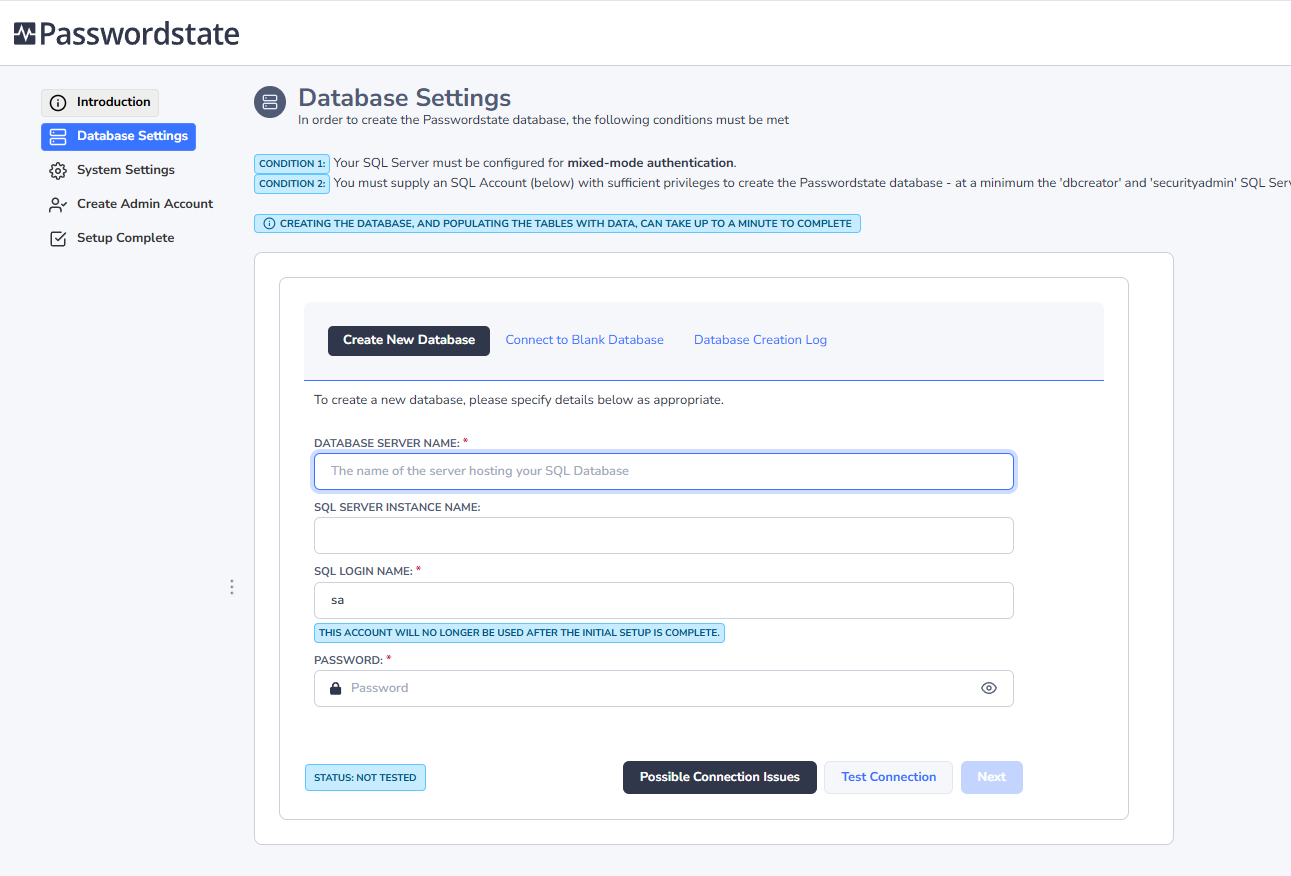Image resolution: width=1291 pixels, height=876 pixels.
Task: Click the lock icon in password field
Action: tap(335, 688)
